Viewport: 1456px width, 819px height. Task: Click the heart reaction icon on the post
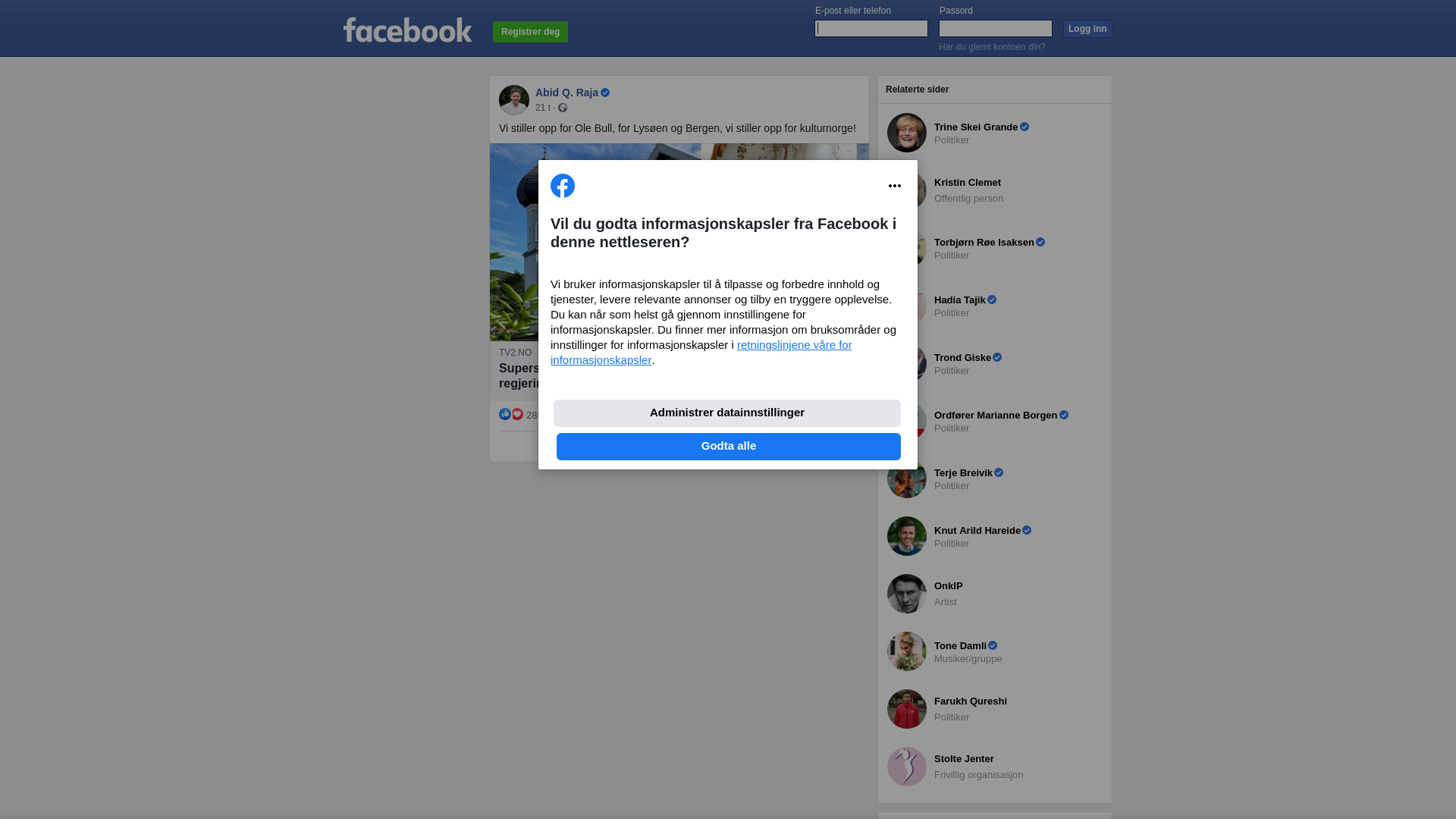[517, 414]
